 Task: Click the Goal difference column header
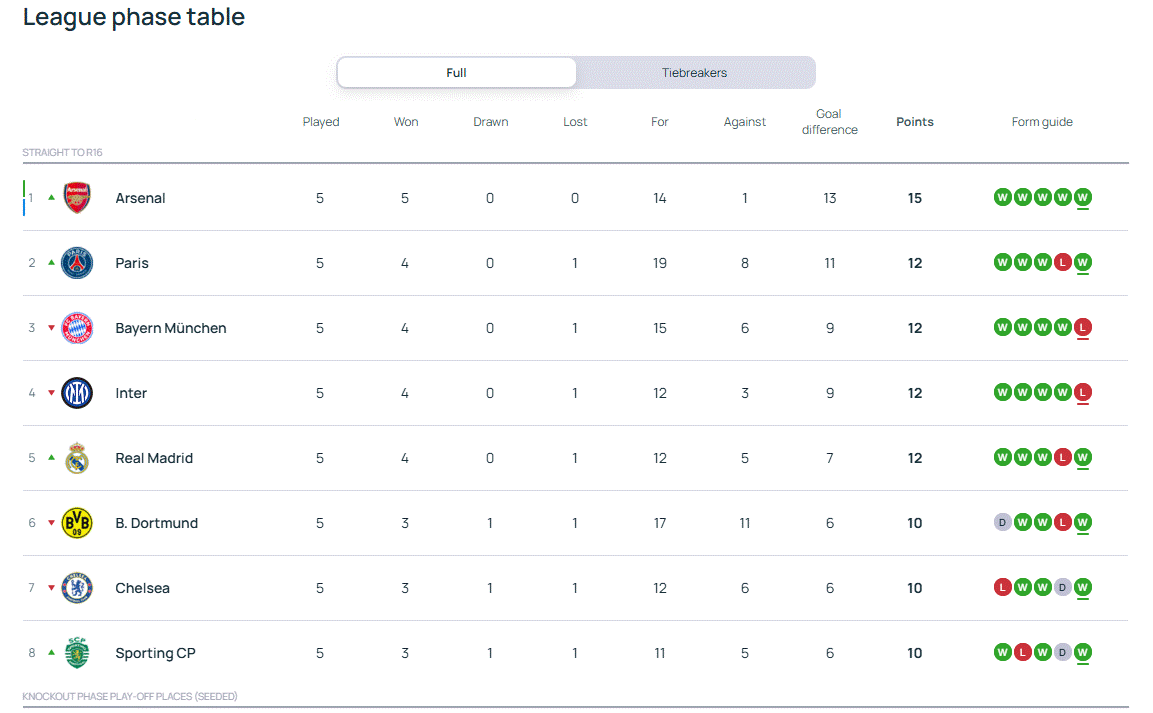tap(829, 122)
